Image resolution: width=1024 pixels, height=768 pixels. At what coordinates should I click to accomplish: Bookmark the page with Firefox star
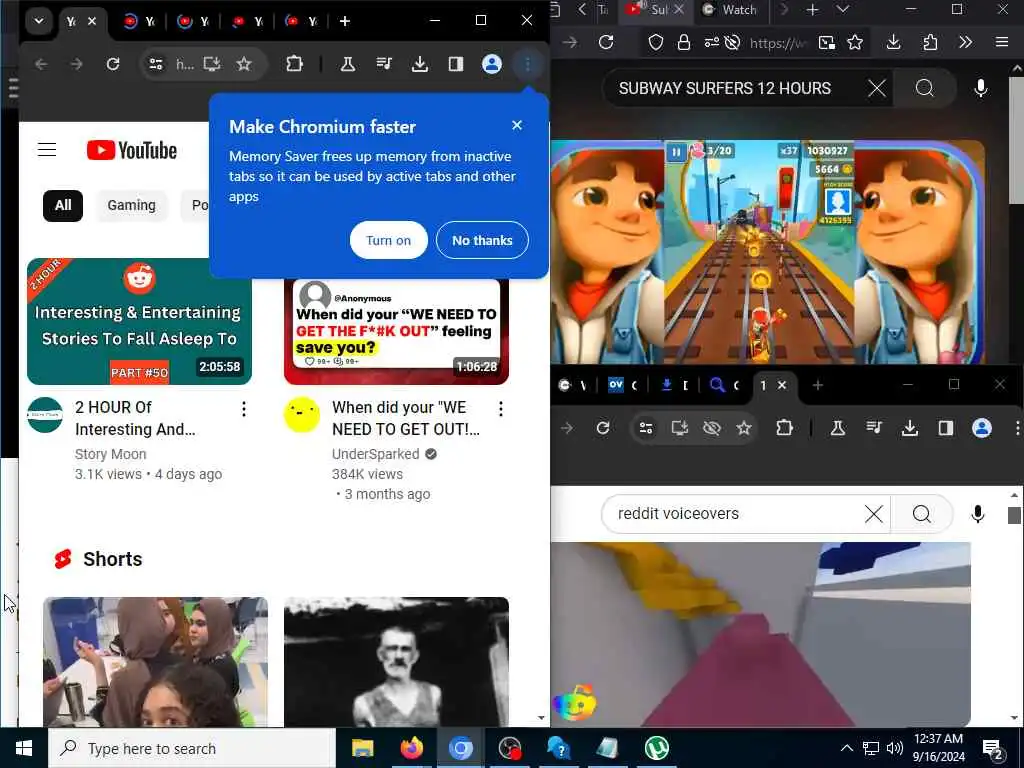tap(855, 42)
